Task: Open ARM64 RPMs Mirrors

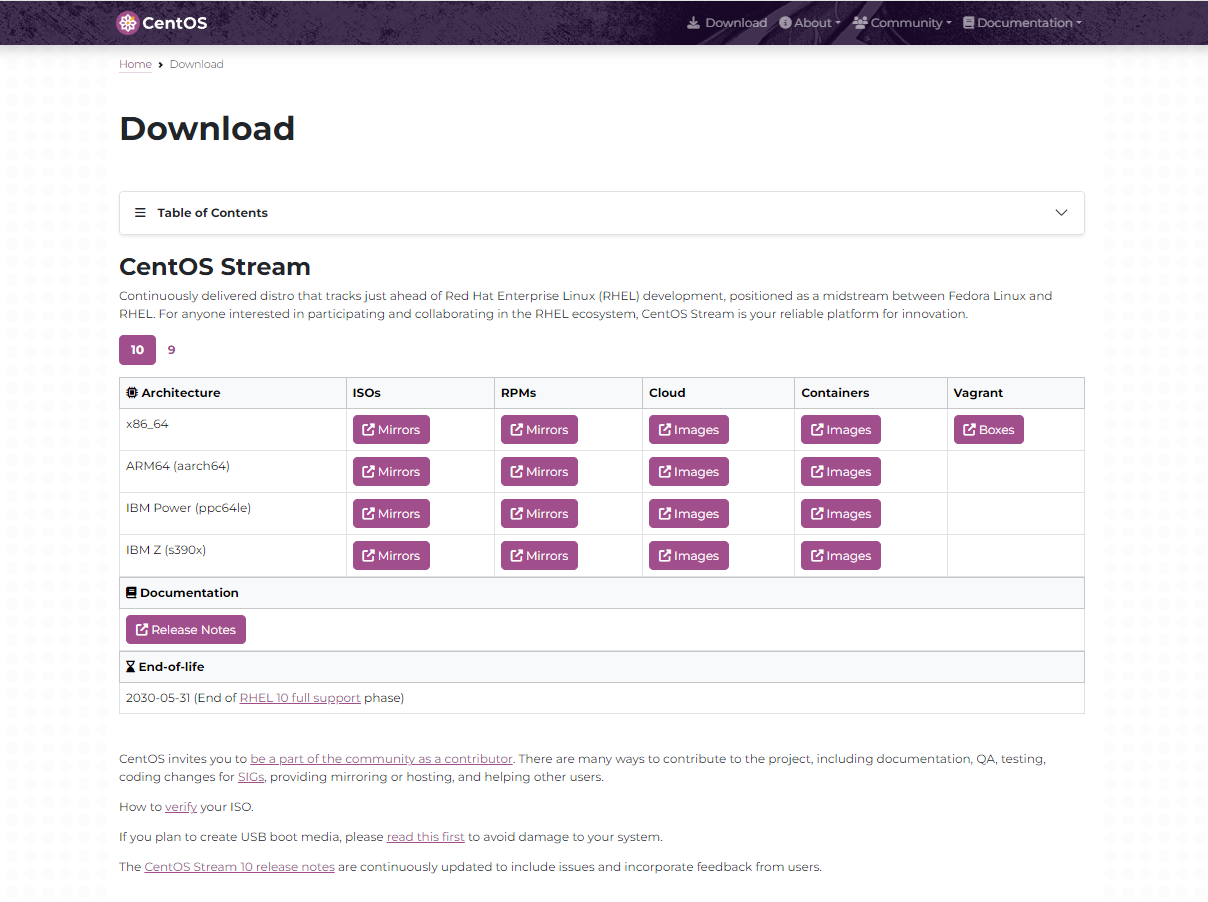Action: pos(539,472)
